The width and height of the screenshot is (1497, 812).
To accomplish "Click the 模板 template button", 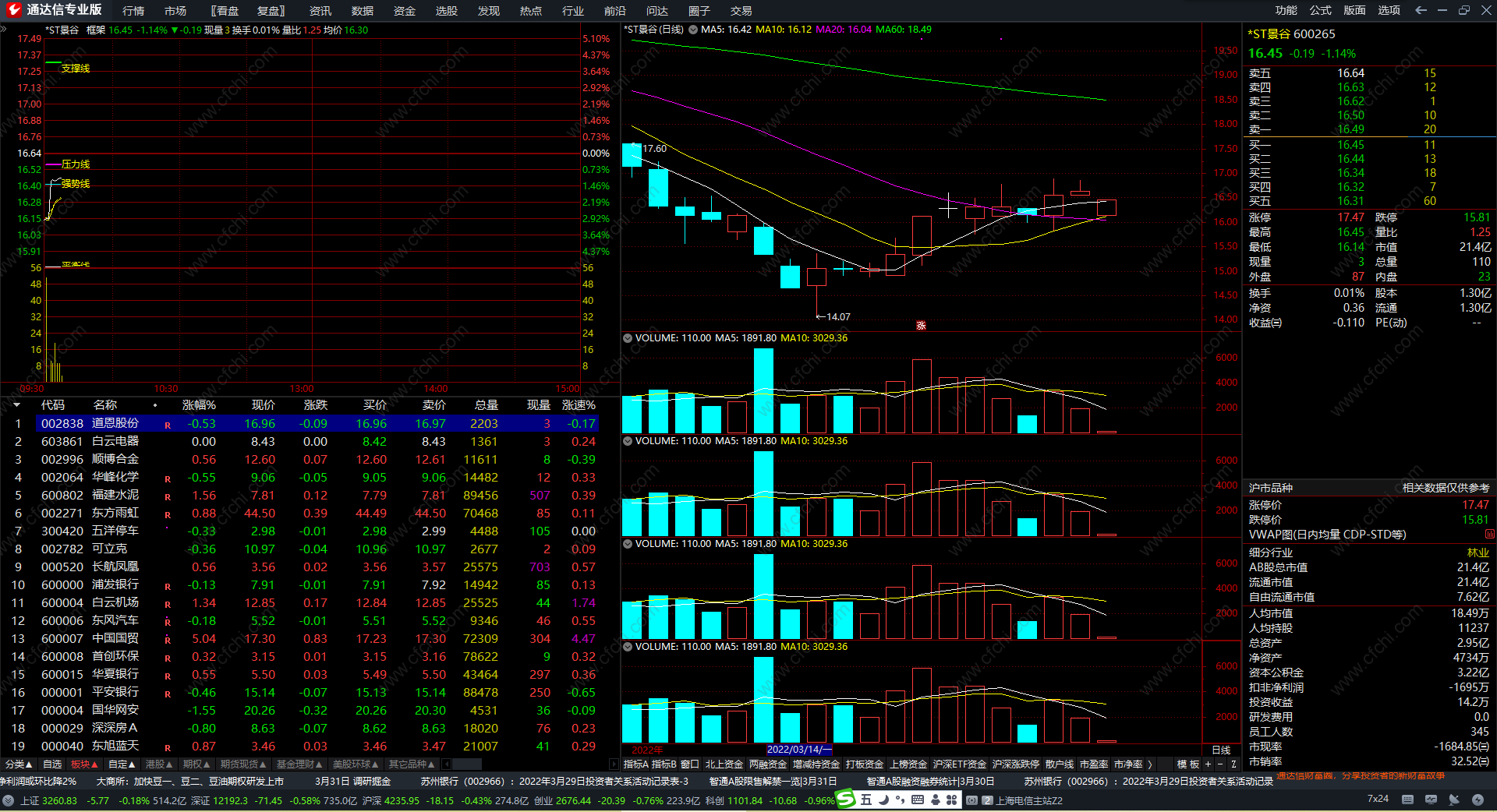I will pyautogui.click(x=1189, y=764).
